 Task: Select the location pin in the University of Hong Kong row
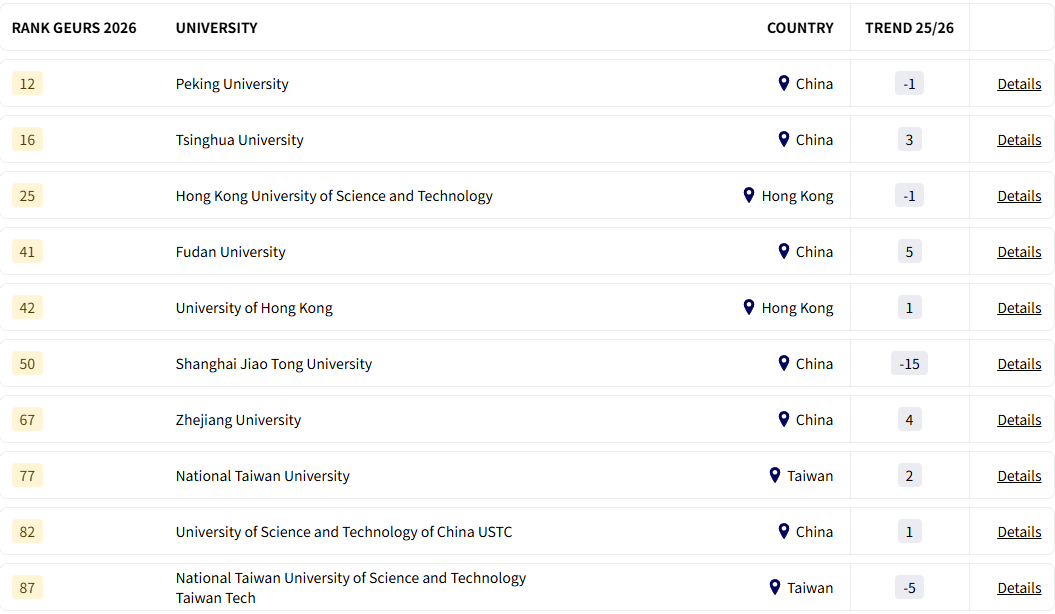click(x=748, y=307)
